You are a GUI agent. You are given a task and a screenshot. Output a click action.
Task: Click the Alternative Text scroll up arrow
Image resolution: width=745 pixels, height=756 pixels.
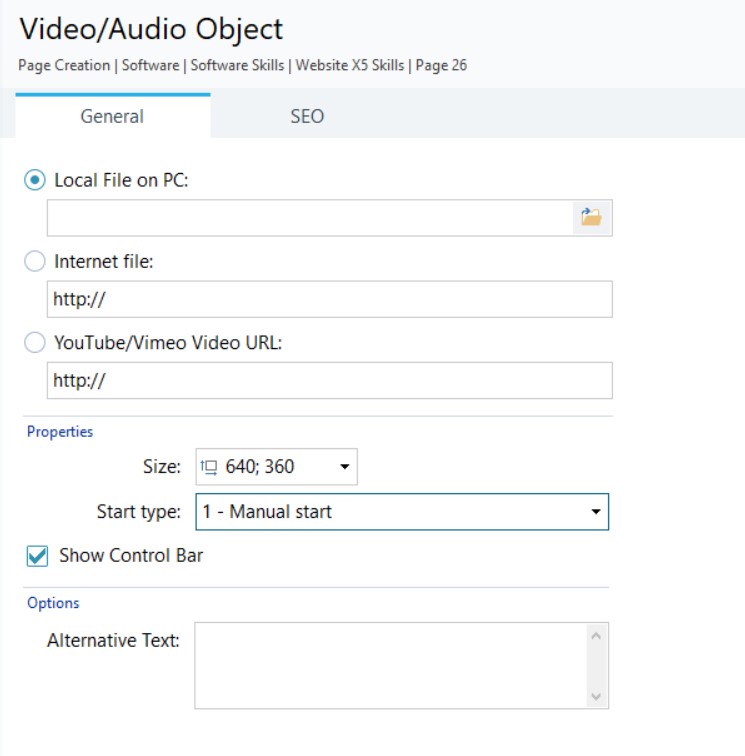[x=596, y=636]
